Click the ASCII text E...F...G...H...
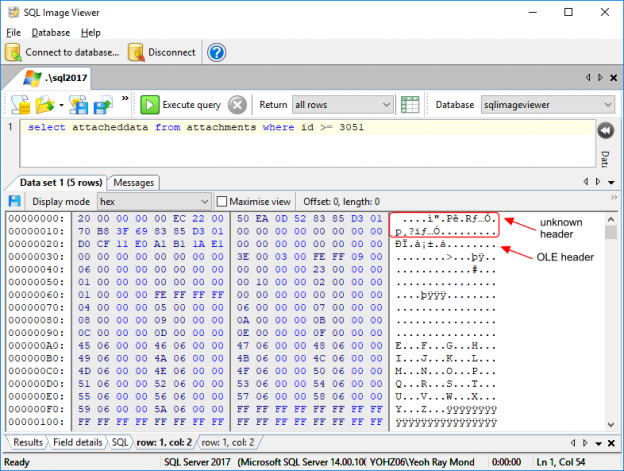Viewport: 624px width, 471px height. [445, 346]
